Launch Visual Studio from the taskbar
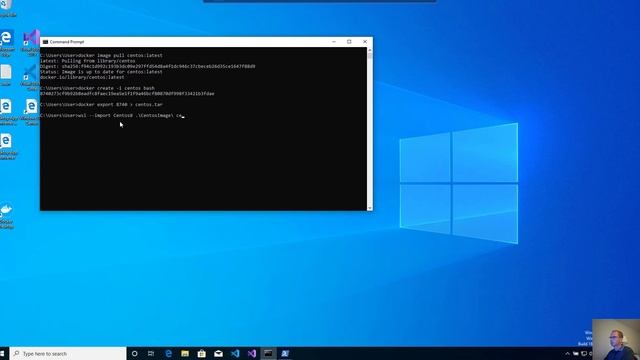640x360 pixels. click(252, 353)
